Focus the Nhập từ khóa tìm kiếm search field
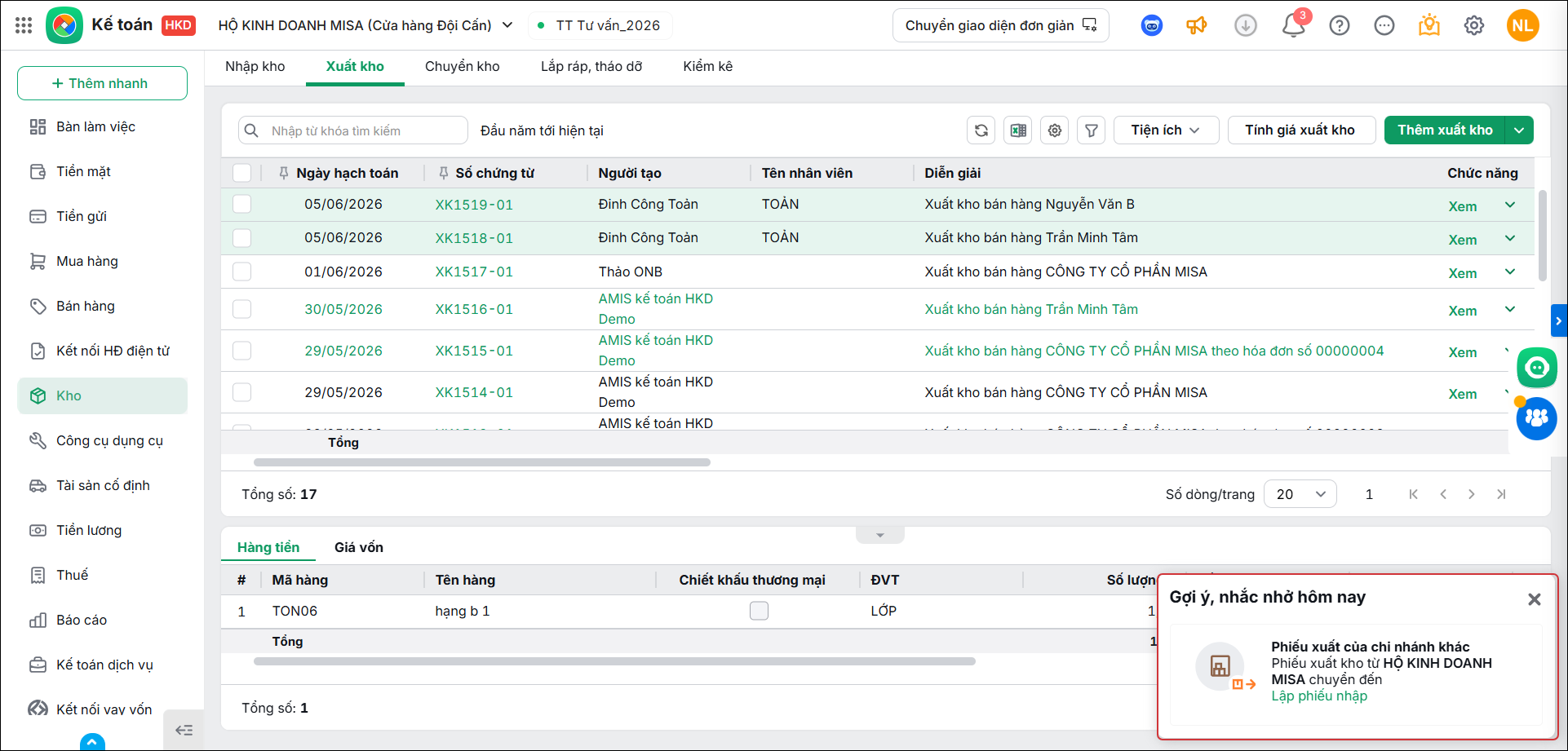1568x751 pixels. coord(353,130)
